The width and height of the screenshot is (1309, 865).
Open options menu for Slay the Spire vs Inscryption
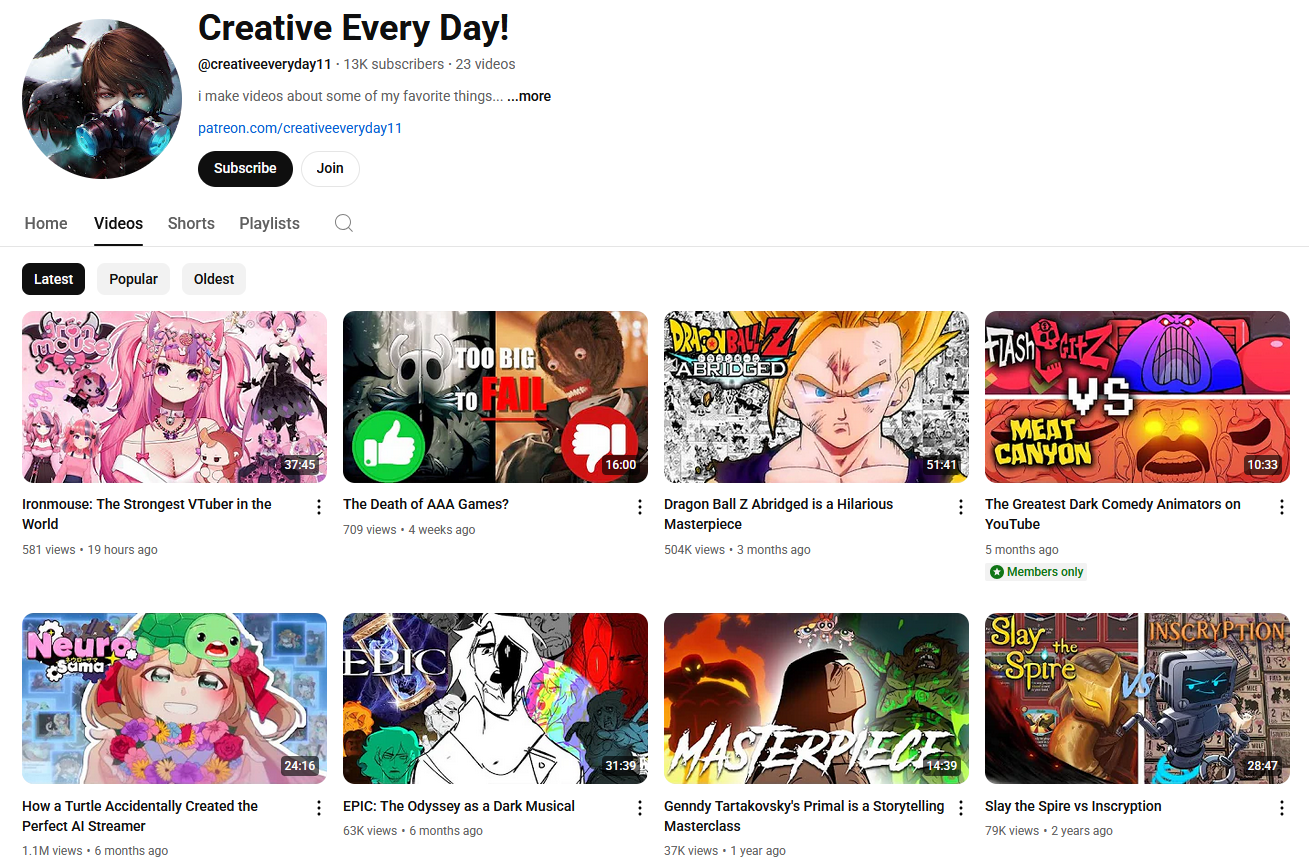pyautogui.click(x=1282, y=808)
